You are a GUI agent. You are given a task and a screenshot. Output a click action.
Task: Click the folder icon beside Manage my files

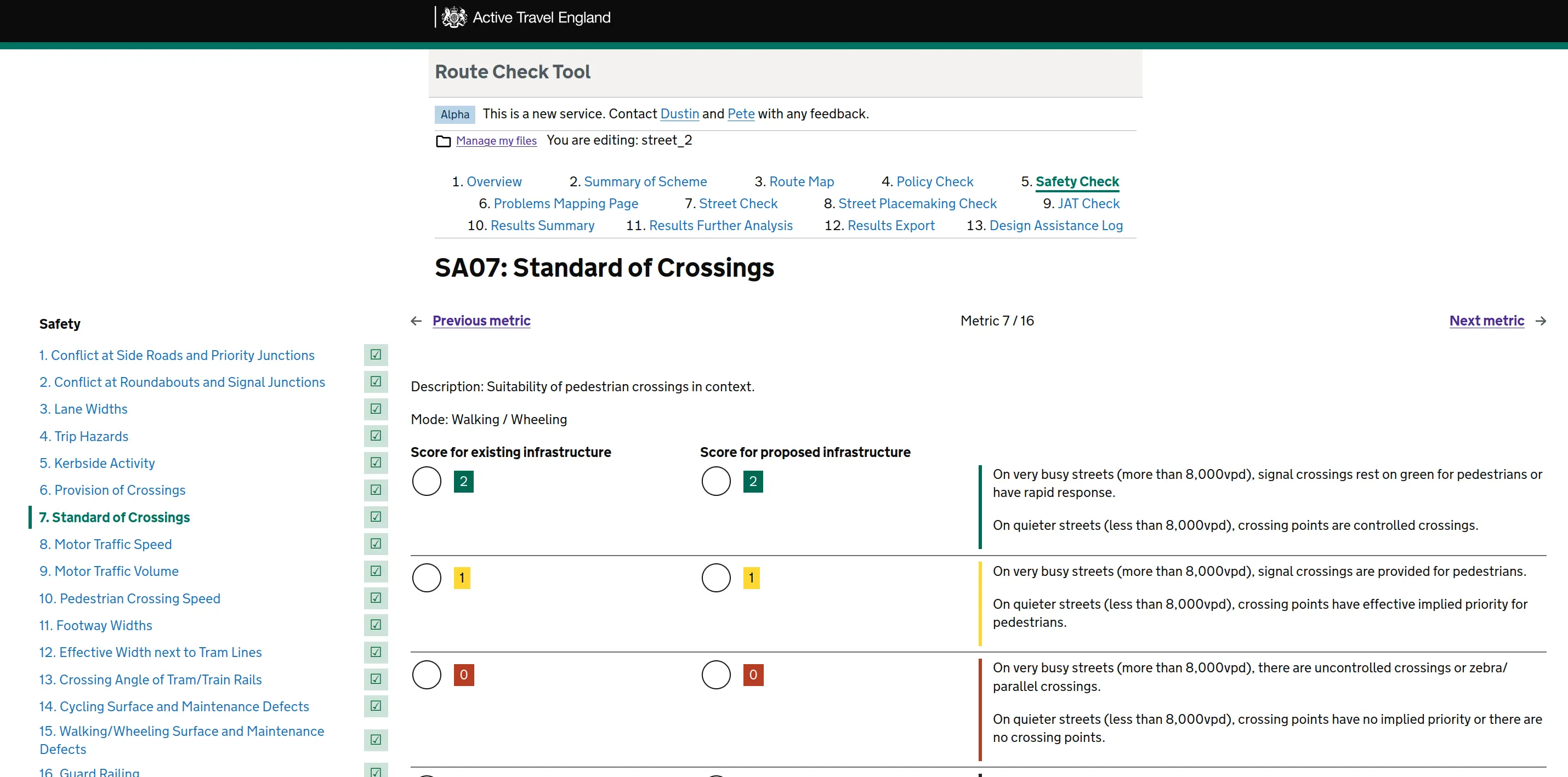tap(443, 141)
